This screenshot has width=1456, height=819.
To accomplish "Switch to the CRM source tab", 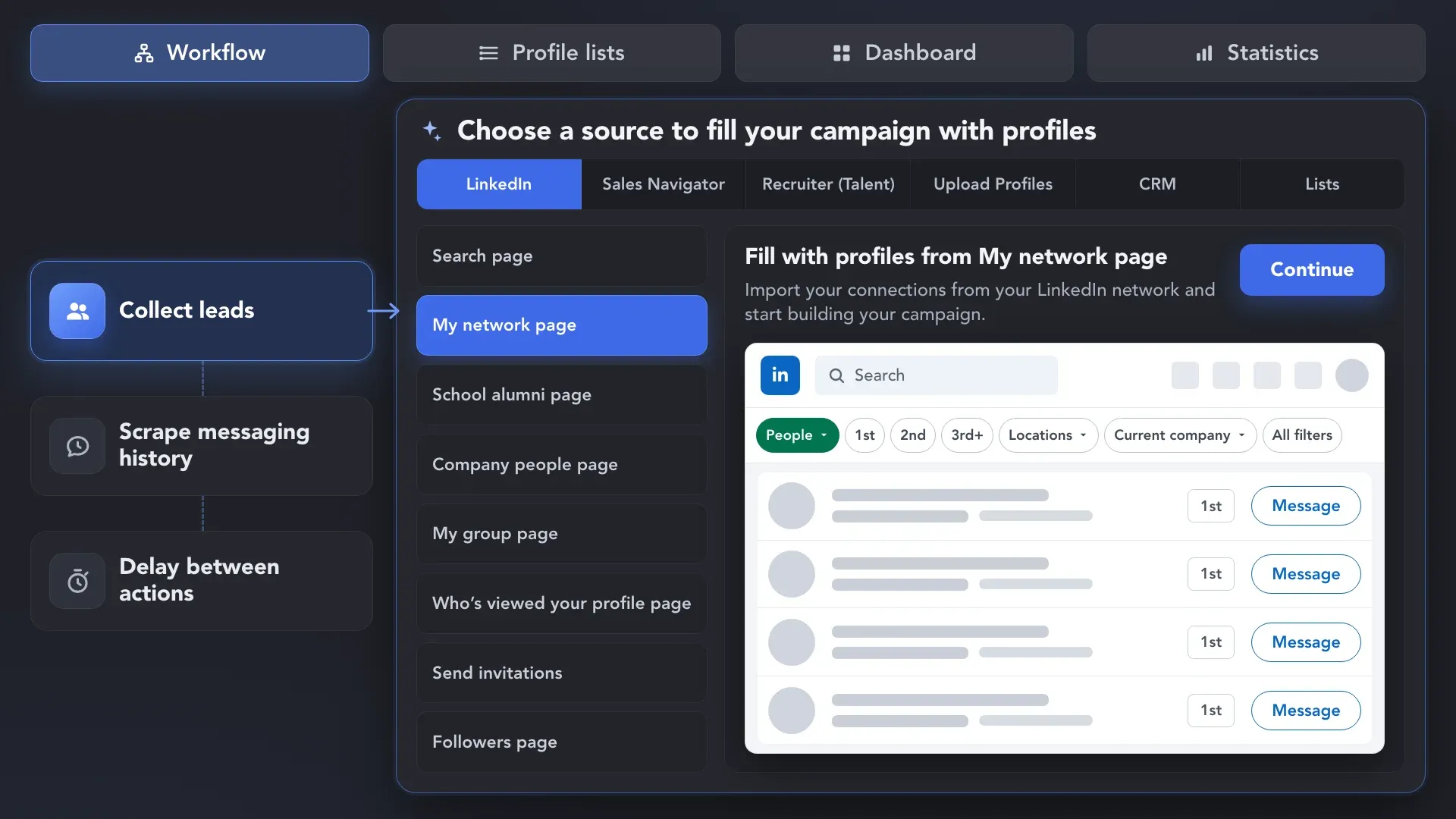I will click(1157, 184).
